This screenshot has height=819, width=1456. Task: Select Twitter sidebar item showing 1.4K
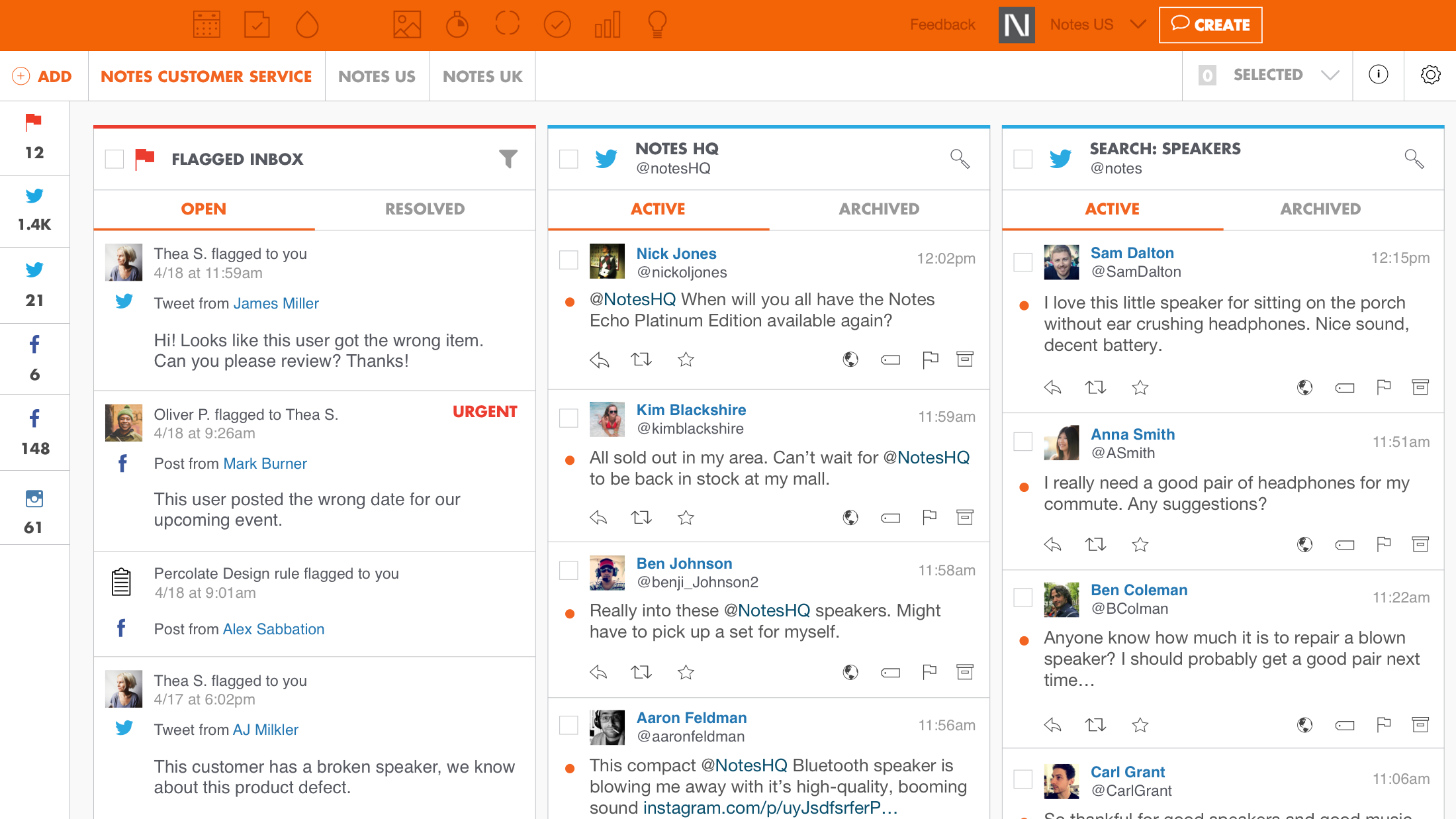34,211
